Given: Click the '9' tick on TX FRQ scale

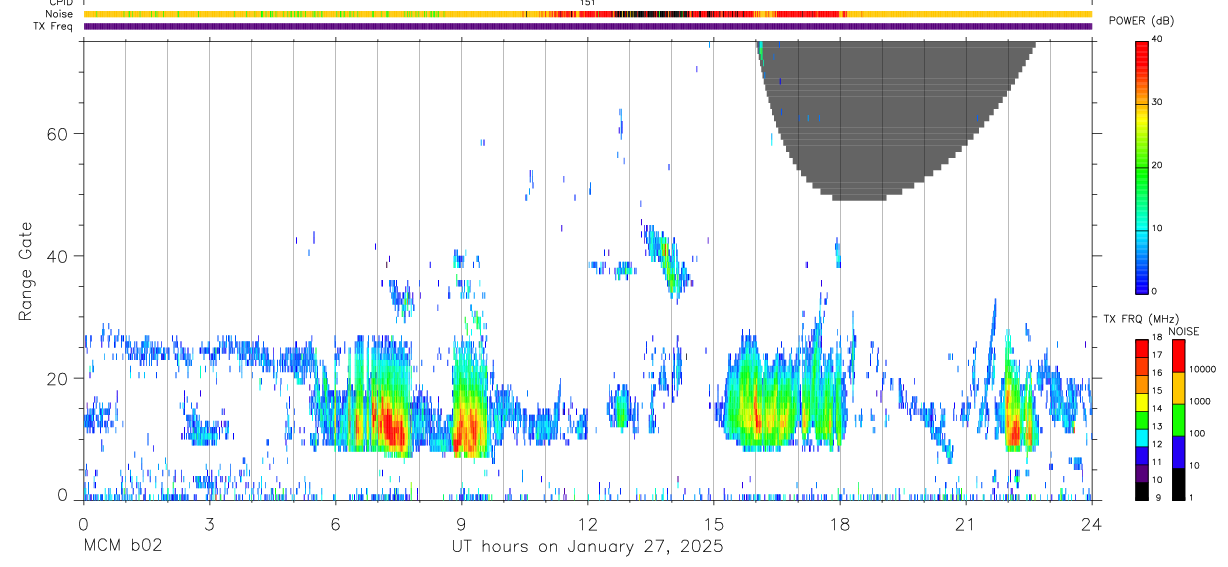Looking at the screenshot, I should [1158, 498].
